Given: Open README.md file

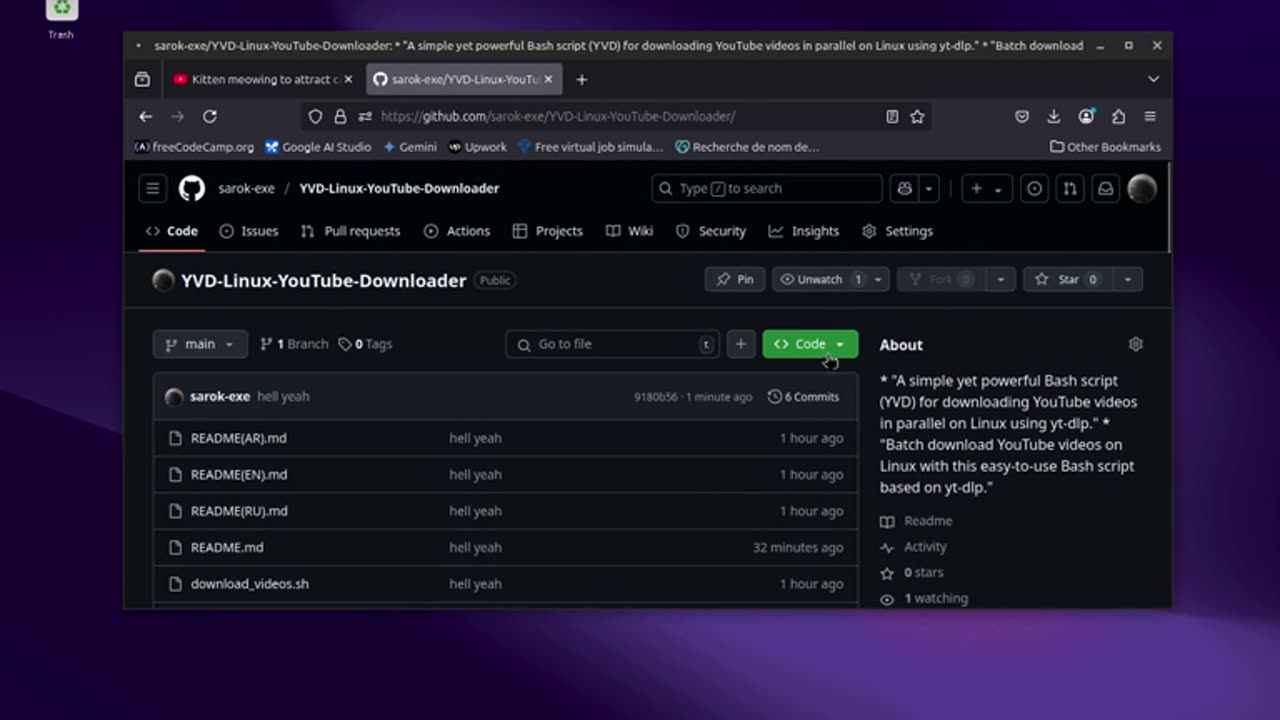Looking at the screenshot, I should click(227, 547).
